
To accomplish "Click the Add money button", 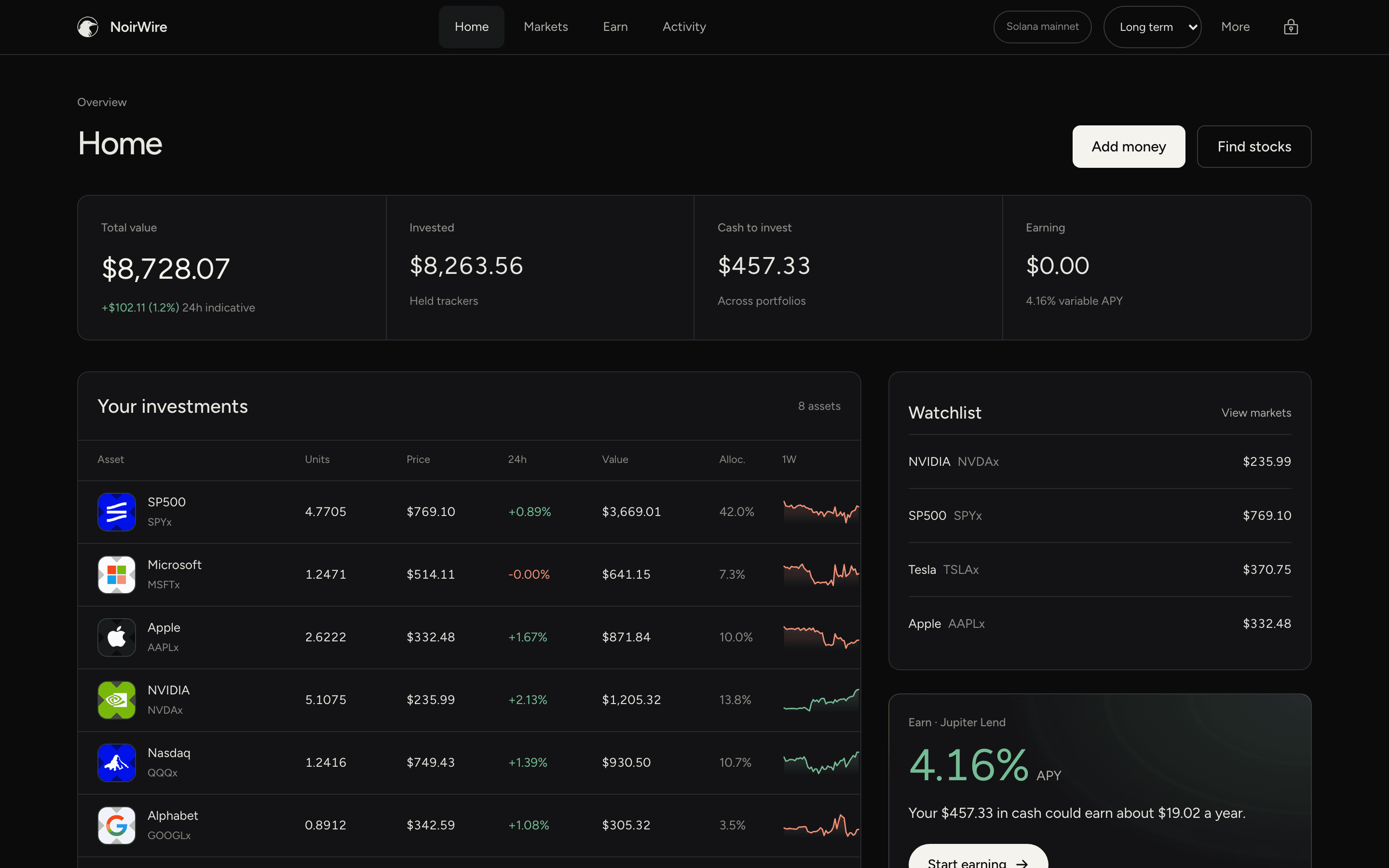I will (x=1129, y=147).
